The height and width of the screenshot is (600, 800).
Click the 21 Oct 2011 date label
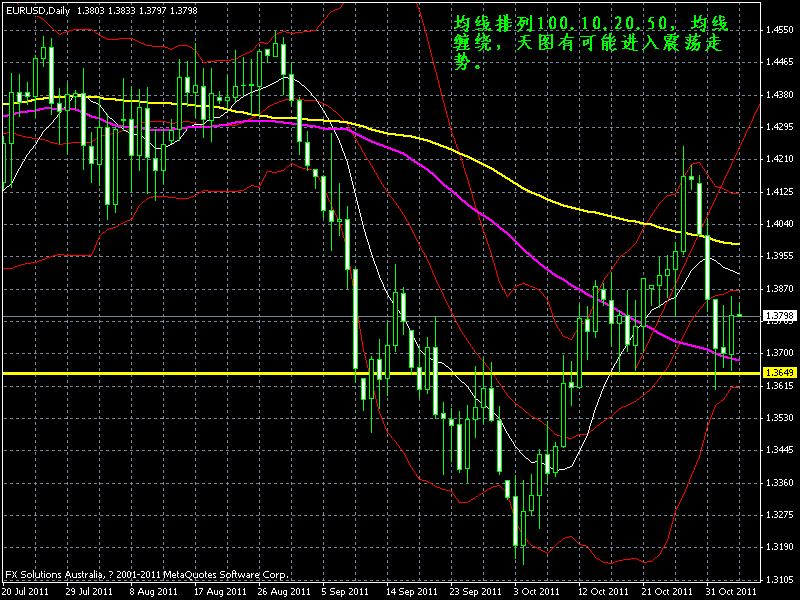(665, 591)
